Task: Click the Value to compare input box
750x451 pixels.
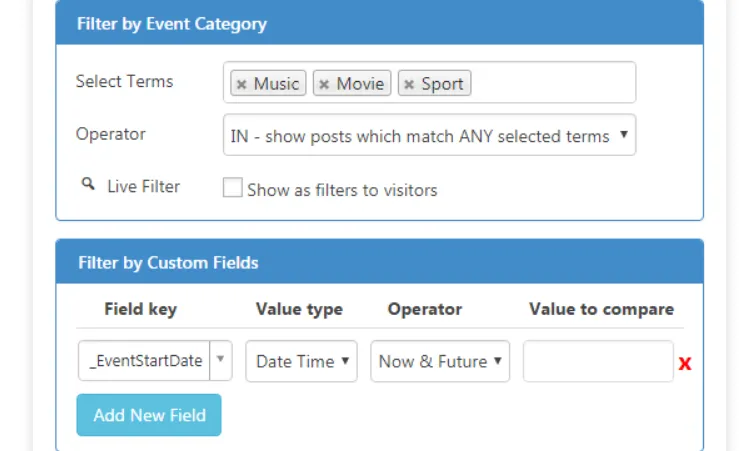Action: (597, 361)
